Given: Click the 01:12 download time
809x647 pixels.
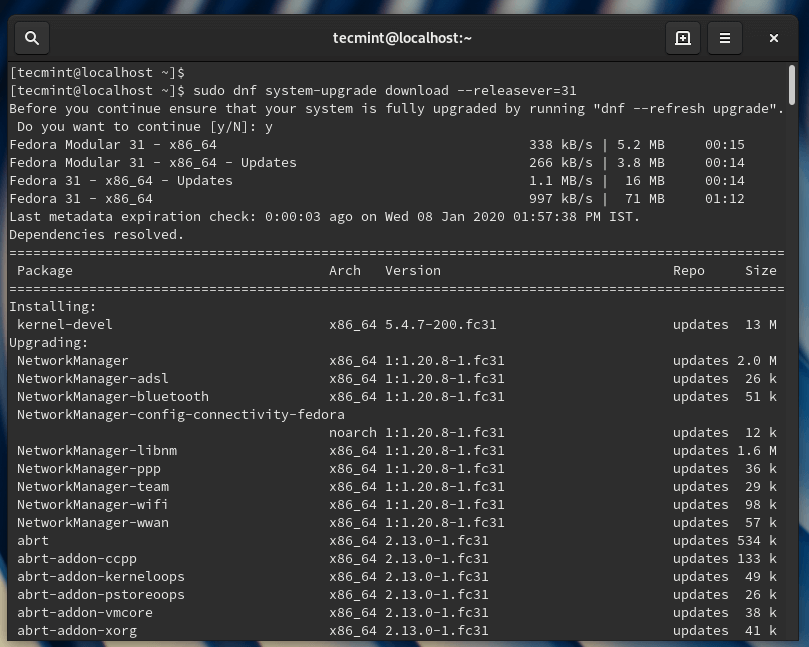Looking at the screenshot, I should point(725,199).
